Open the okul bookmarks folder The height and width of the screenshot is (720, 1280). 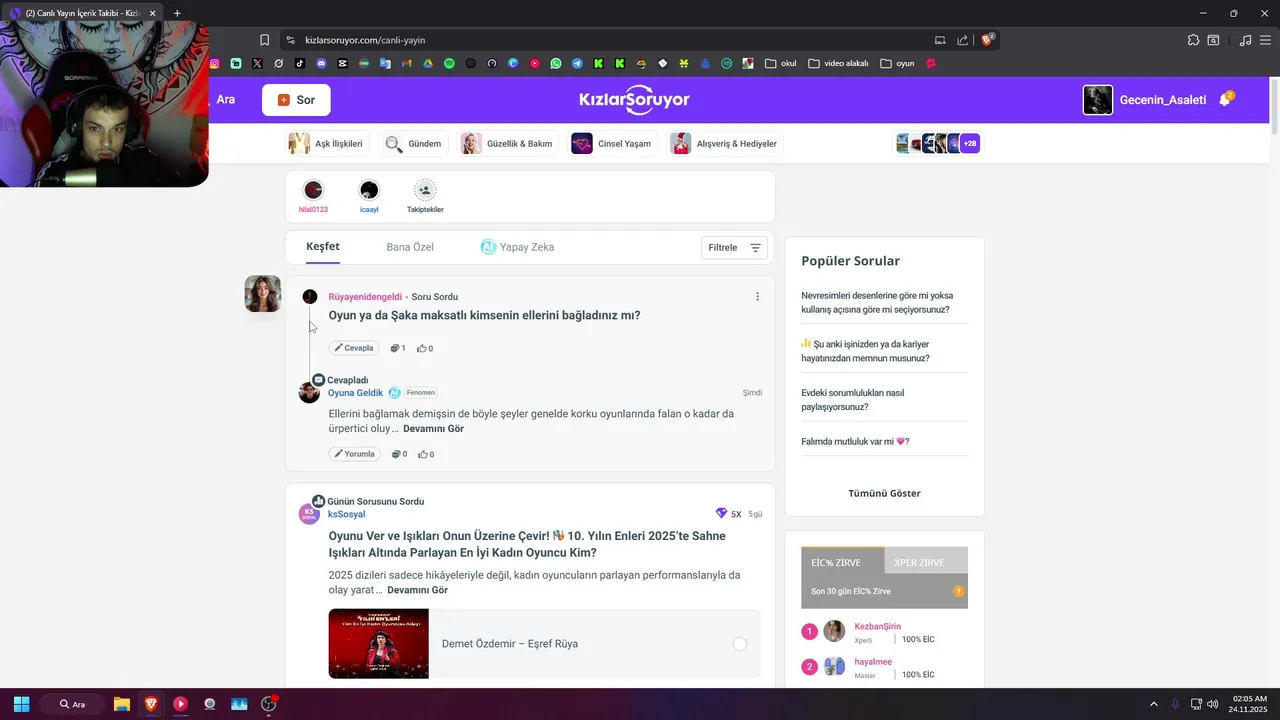780,63
